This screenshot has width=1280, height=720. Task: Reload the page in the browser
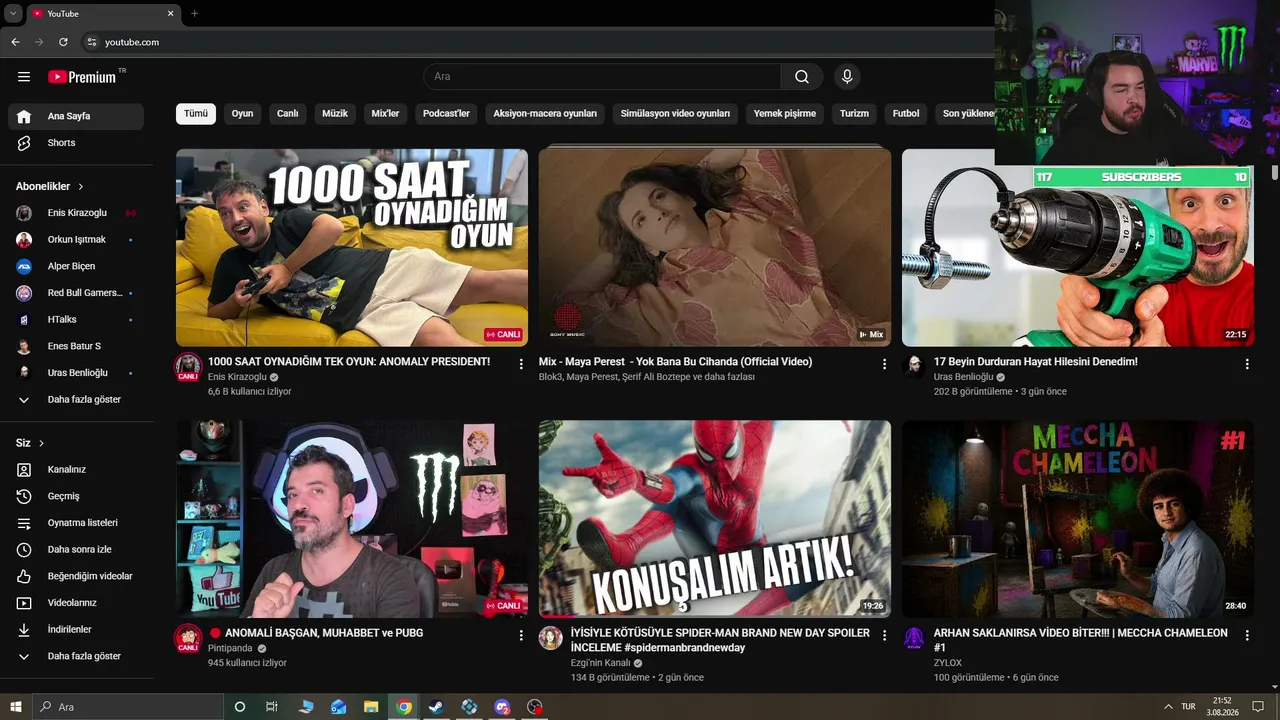(x=63, y=42)
